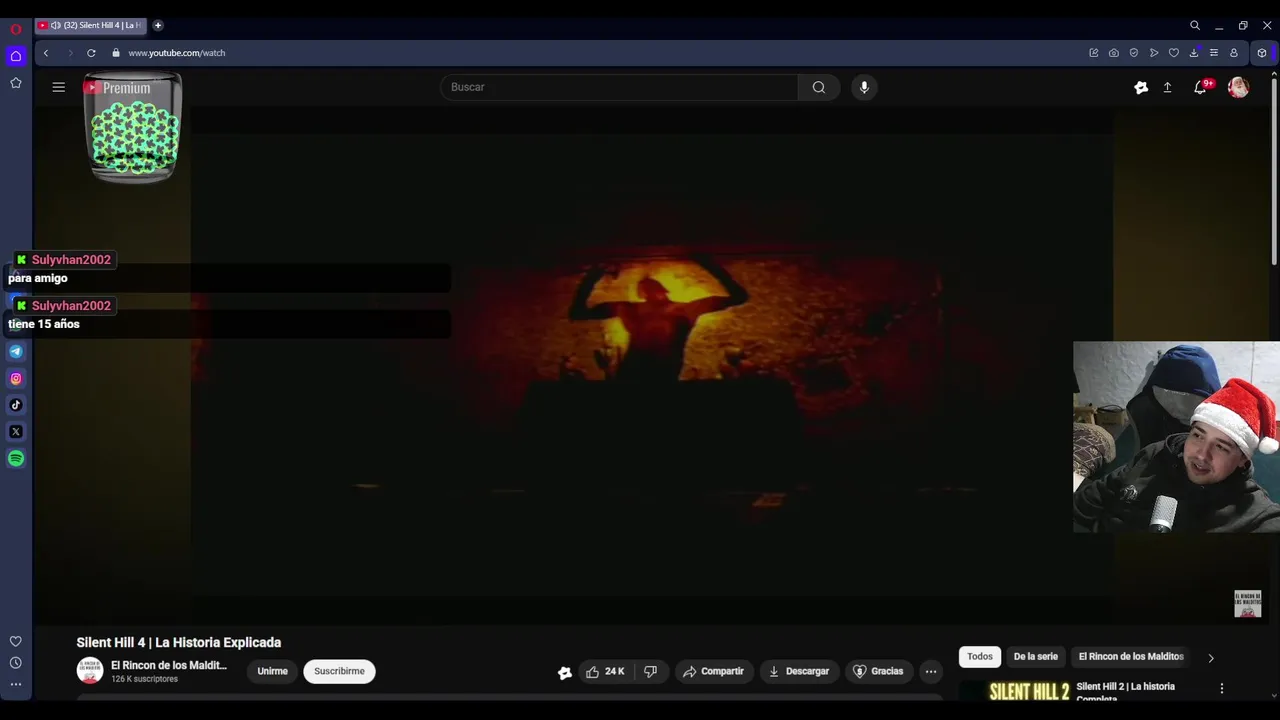
Task: Open the Opera main menu logo
Action: pos(15,29)
